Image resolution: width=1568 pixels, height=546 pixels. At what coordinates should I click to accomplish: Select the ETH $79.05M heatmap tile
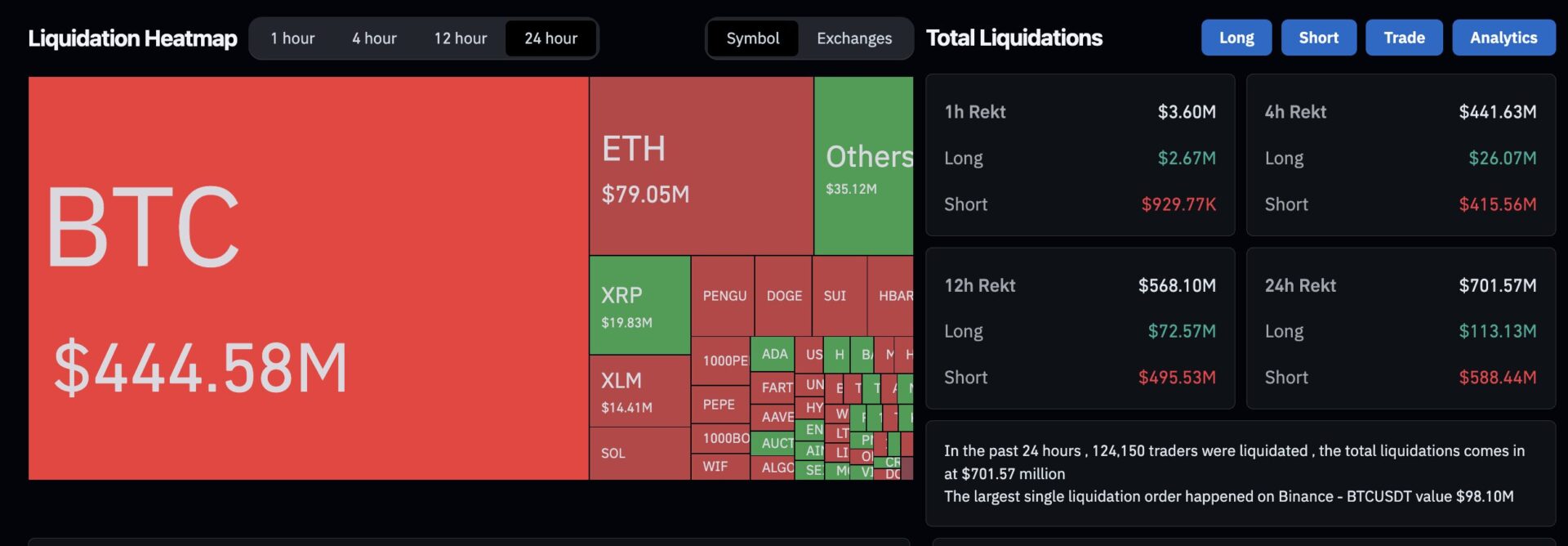pos(702,166)
